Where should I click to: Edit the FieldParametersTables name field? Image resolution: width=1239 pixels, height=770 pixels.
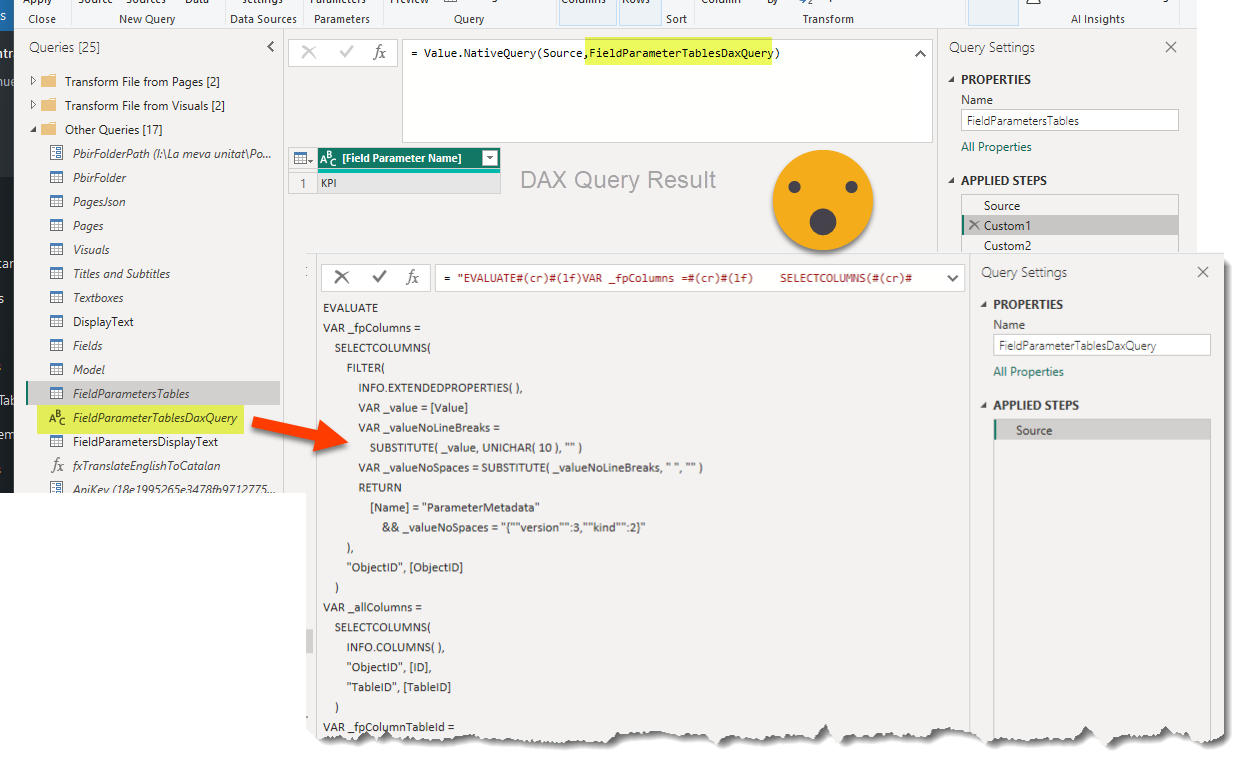pyautogui.click(x=1069, y=121)
